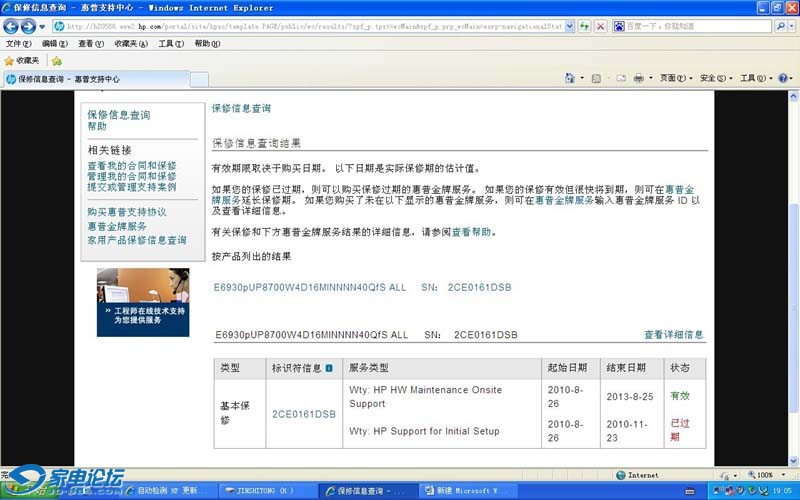Open the 文件(F) menu
This screenshot has height=500, width=800.
pos(18,44)
